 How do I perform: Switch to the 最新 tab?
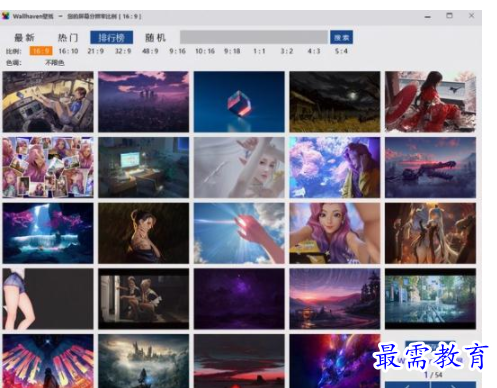[x=24, y=37]
